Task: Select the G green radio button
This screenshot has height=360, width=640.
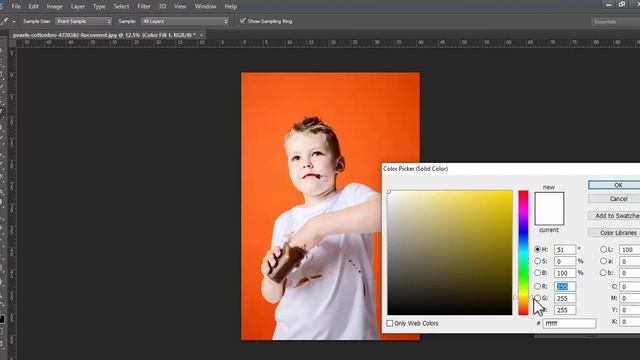Action: coord(538,298)
